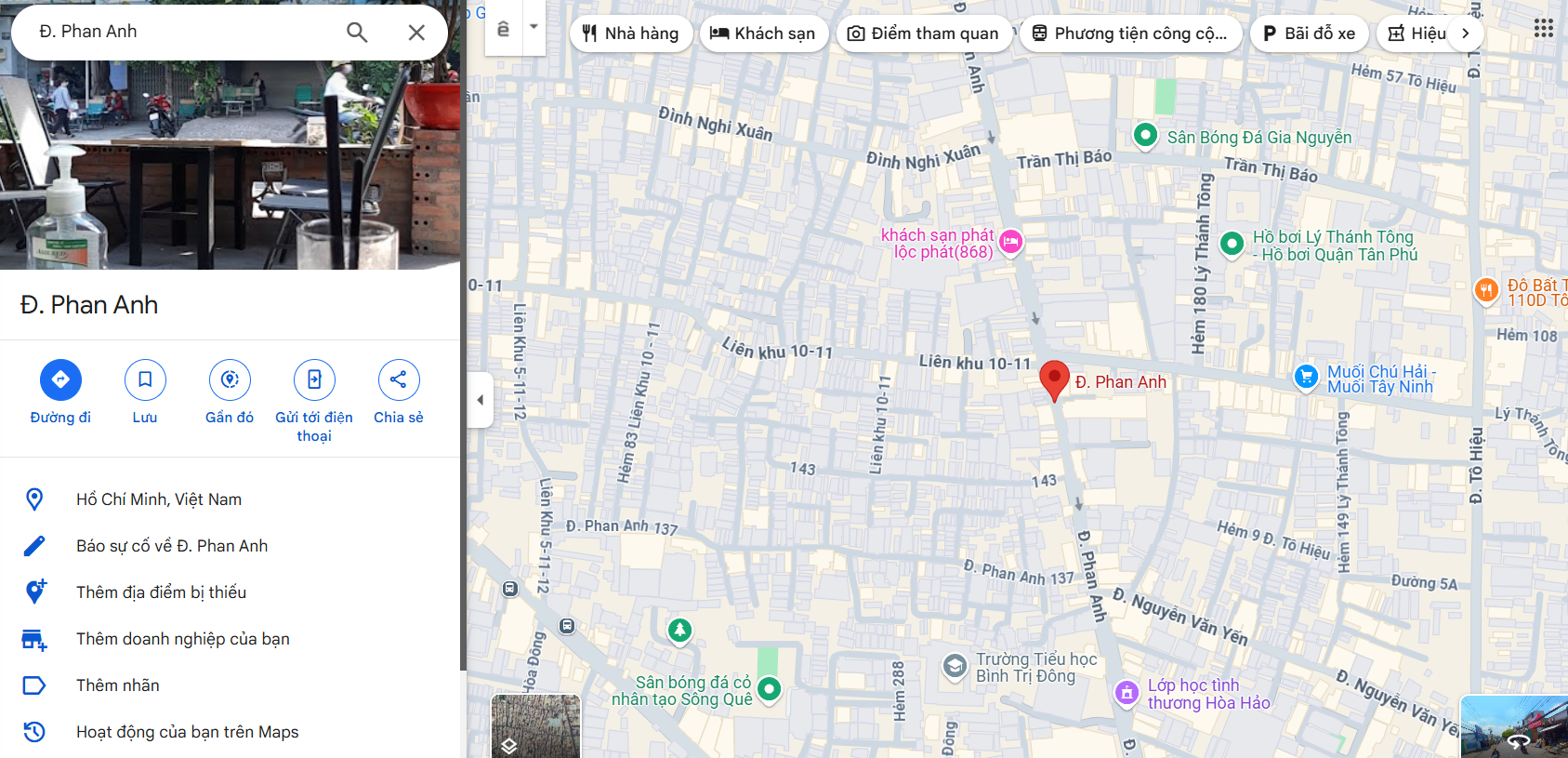1568x758 pixels.
Task: Click Sân bóng đá cỏ nhân tạo Sông Quê marker
Action: (x=769, y=689)
